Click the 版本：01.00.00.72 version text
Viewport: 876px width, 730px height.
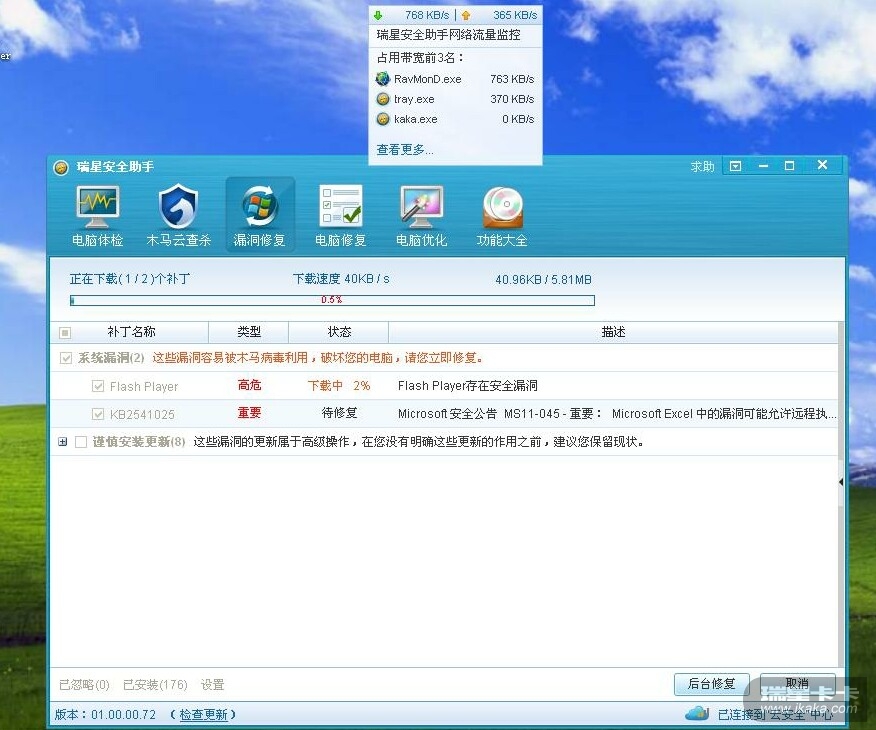tap(106, 714)
